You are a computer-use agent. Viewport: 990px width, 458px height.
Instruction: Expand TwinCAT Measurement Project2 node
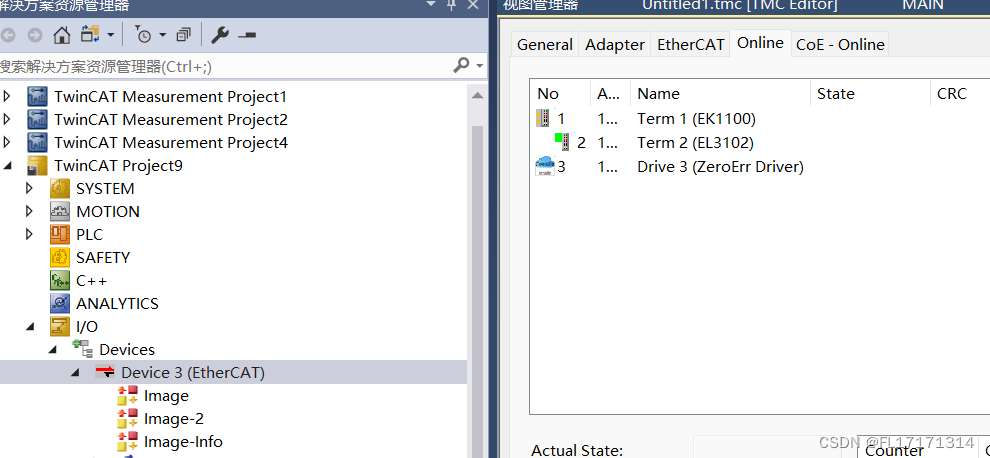pos(8,119)
